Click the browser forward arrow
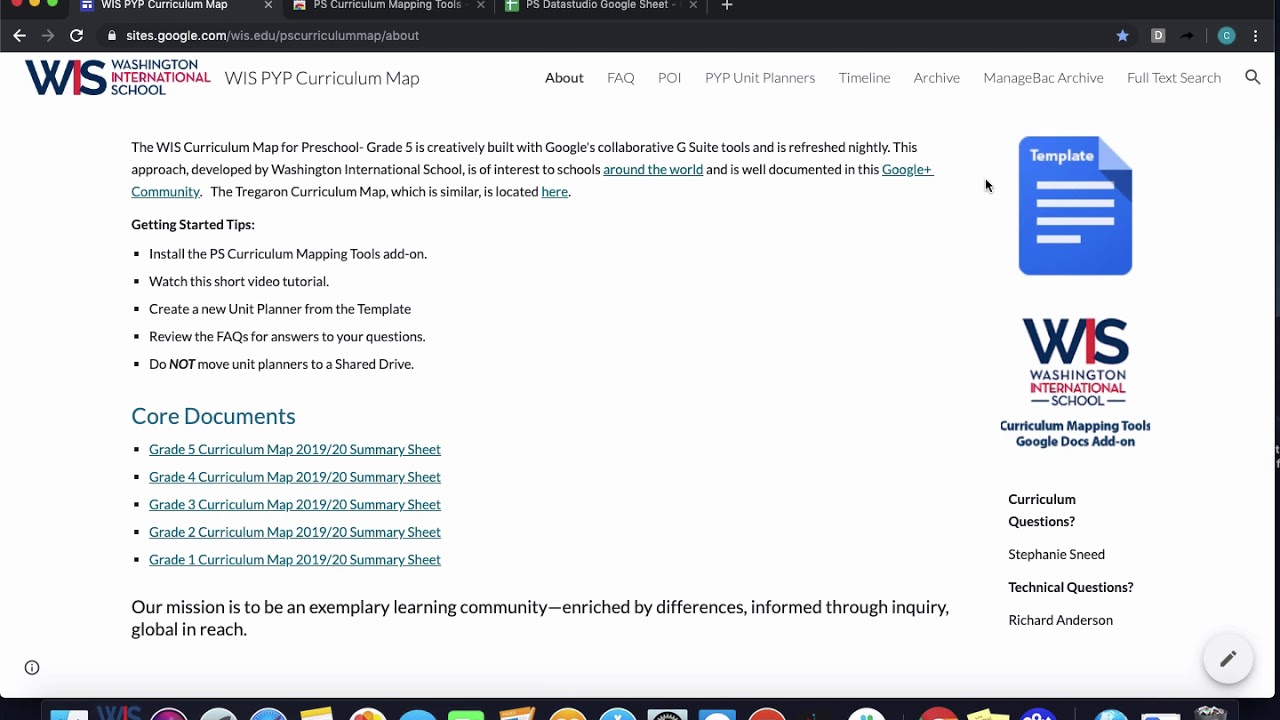1280x720 pixels. pos(48,35)
